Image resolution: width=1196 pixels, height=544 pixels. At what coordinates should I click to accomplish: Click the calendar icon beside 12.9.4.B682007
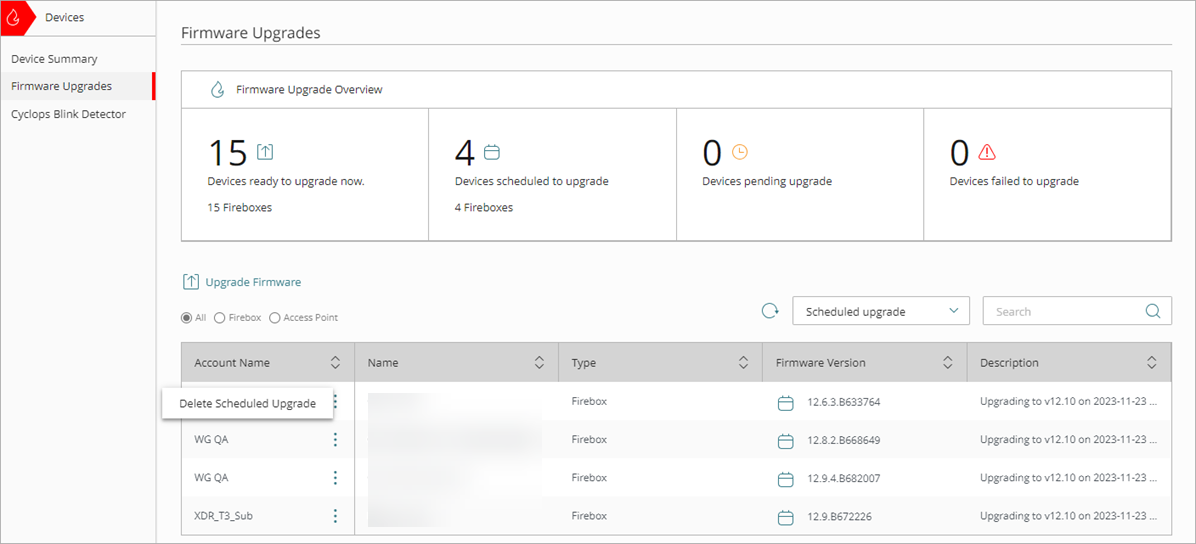pyautogui.click(x=785, y=479)
